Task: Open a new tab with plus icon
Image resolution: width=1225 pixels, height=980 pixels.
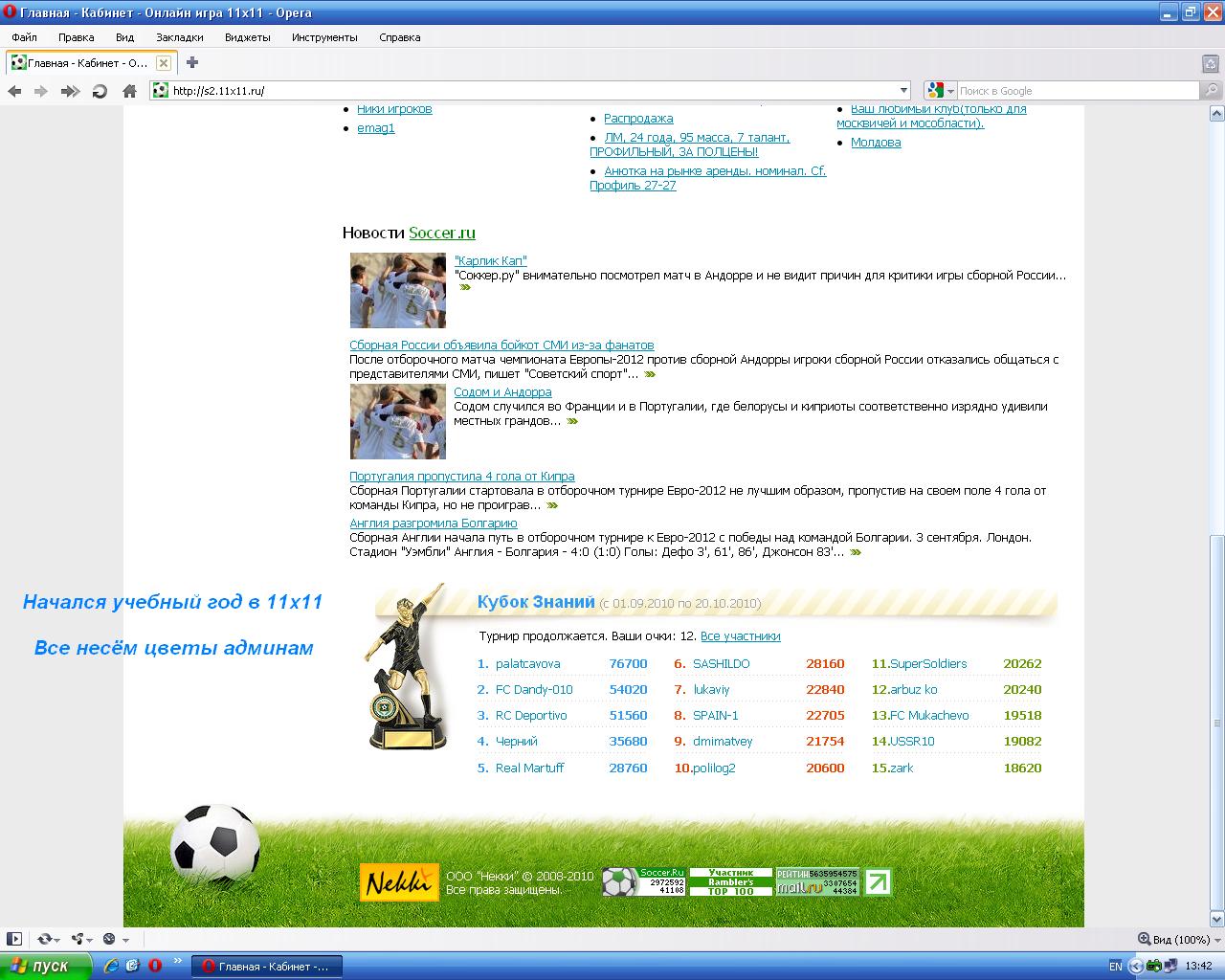Action: coord(192,63)
